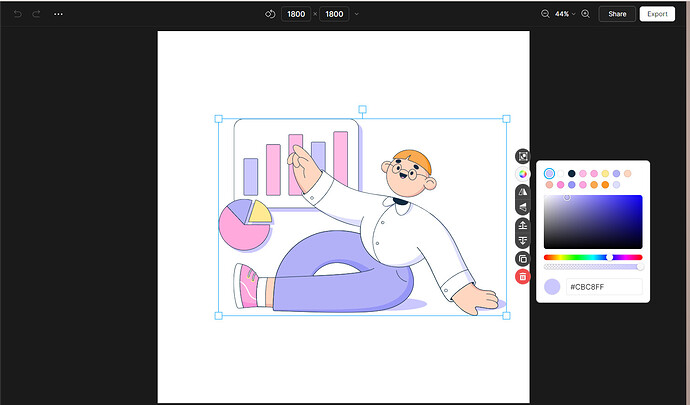Click inside the blue saturation gradient area
Image resolution: width=690 pixels, height=405 pixels.
[x=593, y=222]
